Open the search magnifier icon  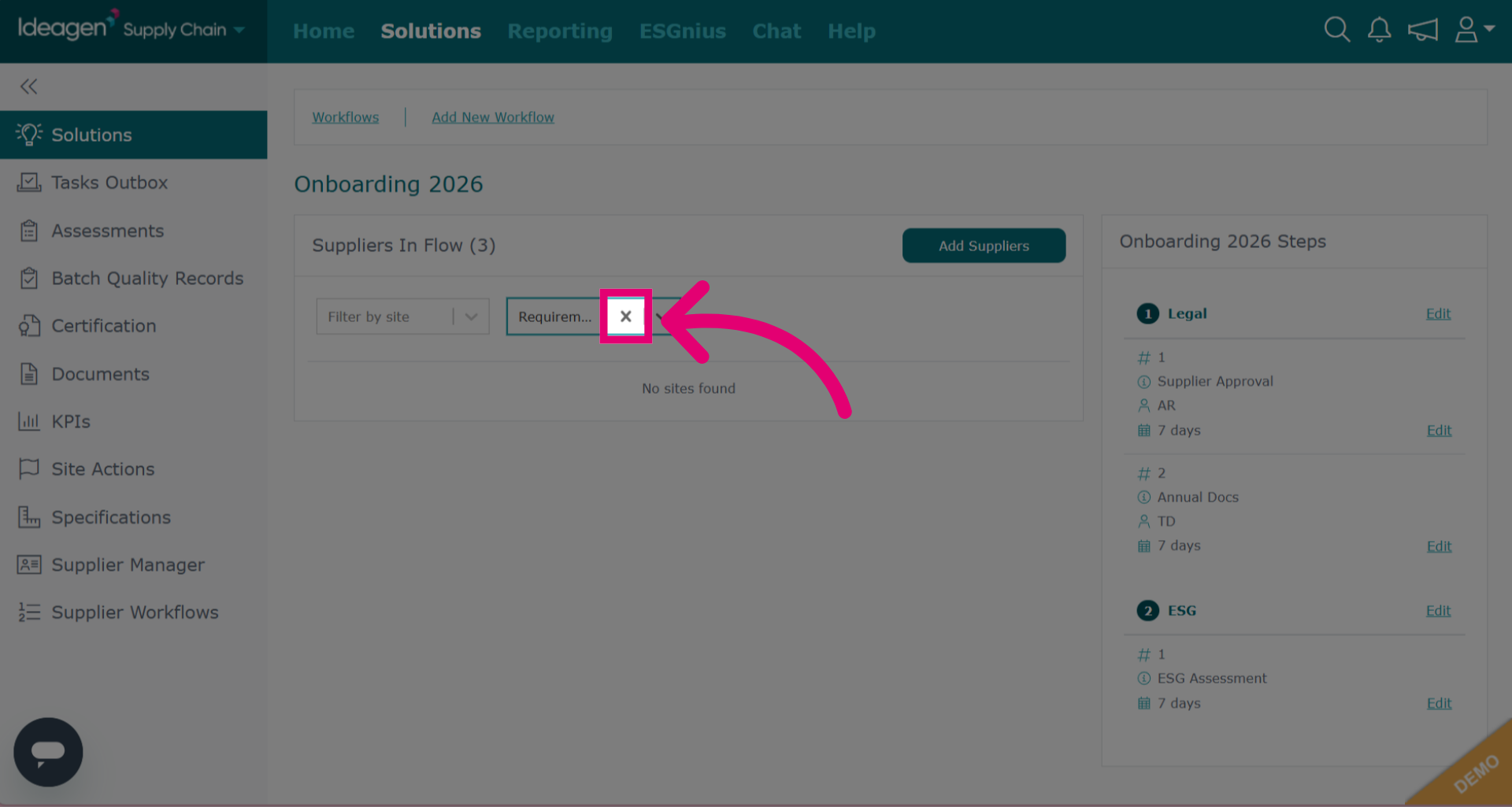[x=1336, y=30]
